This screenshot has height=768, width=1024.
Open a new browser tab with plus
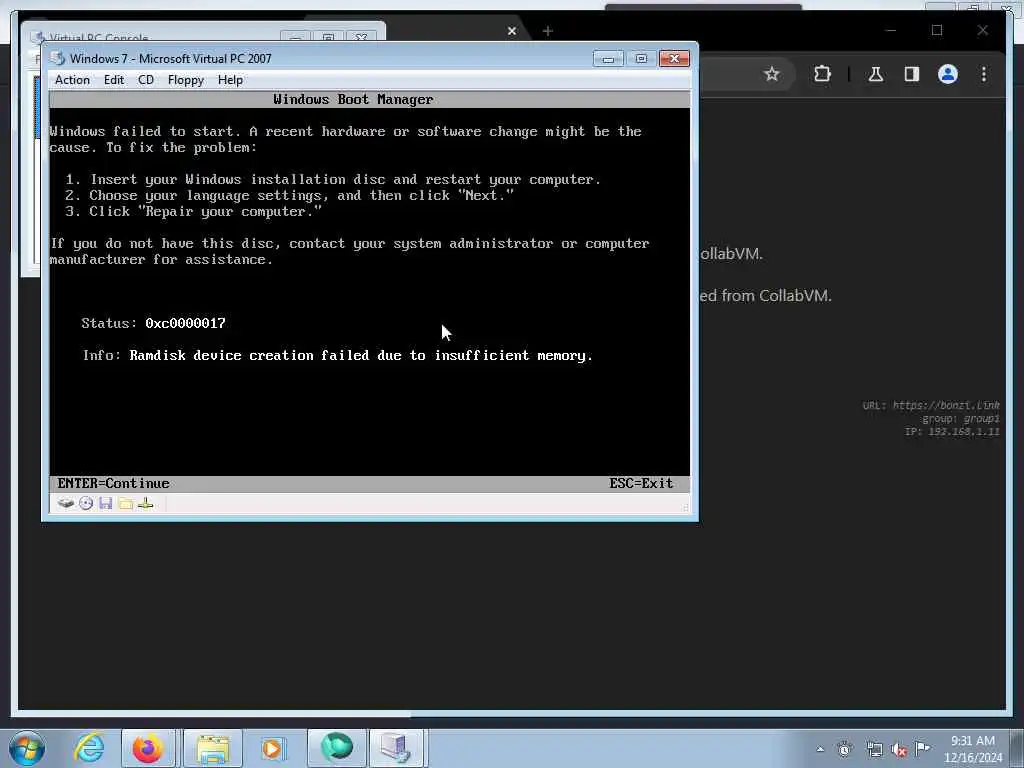pos(548,31)
